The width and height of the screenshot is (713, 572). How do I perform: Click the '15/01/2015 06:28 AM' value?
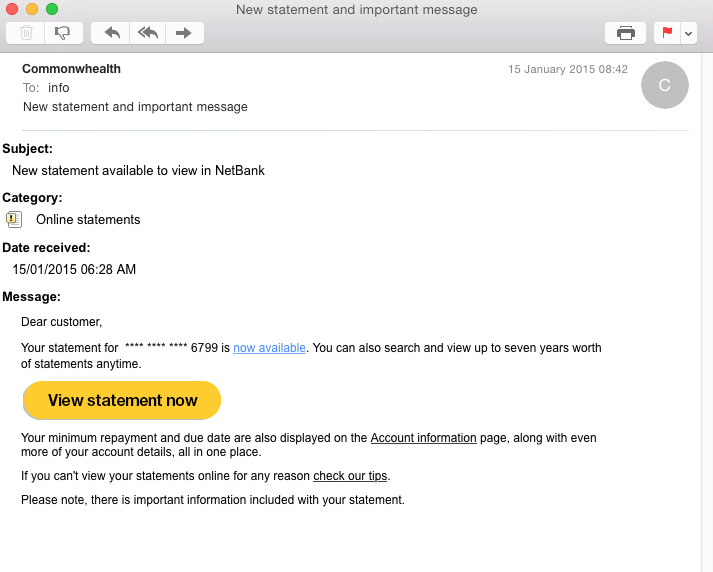(x=74, y=269)
